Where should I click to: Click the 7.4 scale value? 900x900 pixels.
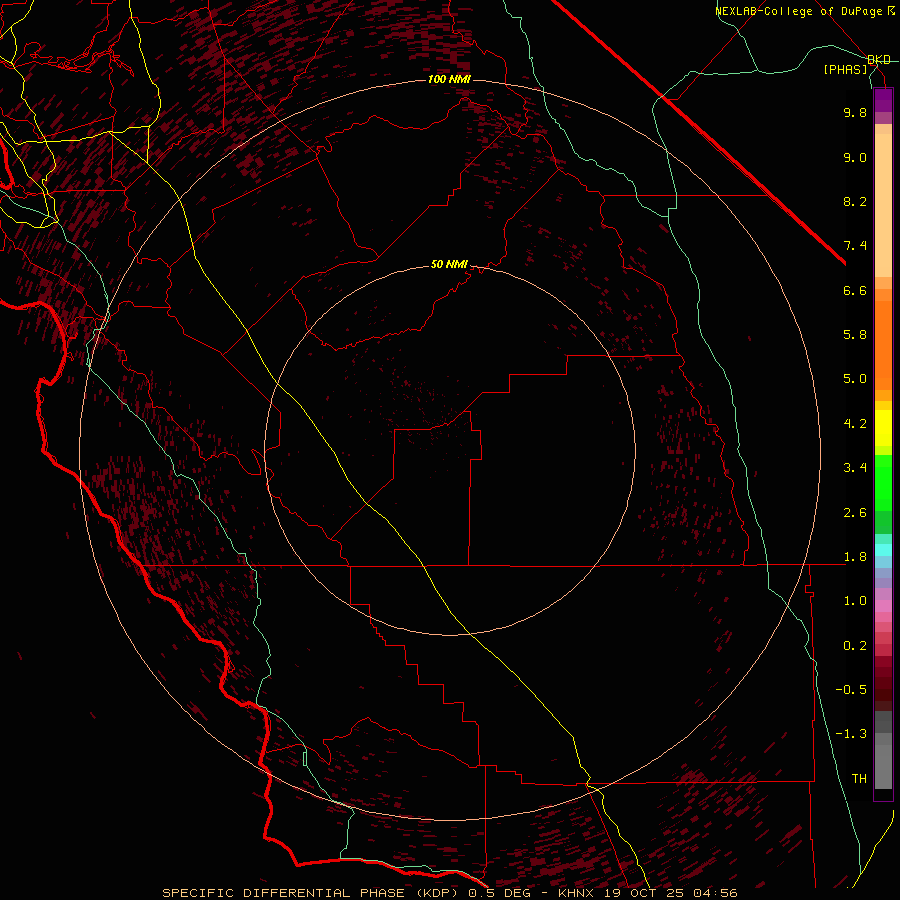pyautogui.click(x=855, y=246)
